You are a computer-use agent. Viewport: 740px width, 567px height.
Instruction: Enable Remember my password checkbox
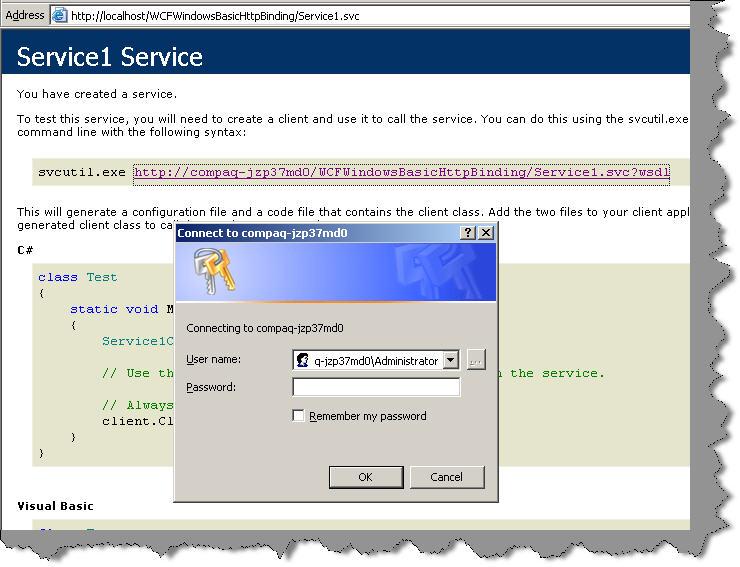click(298, 416)
